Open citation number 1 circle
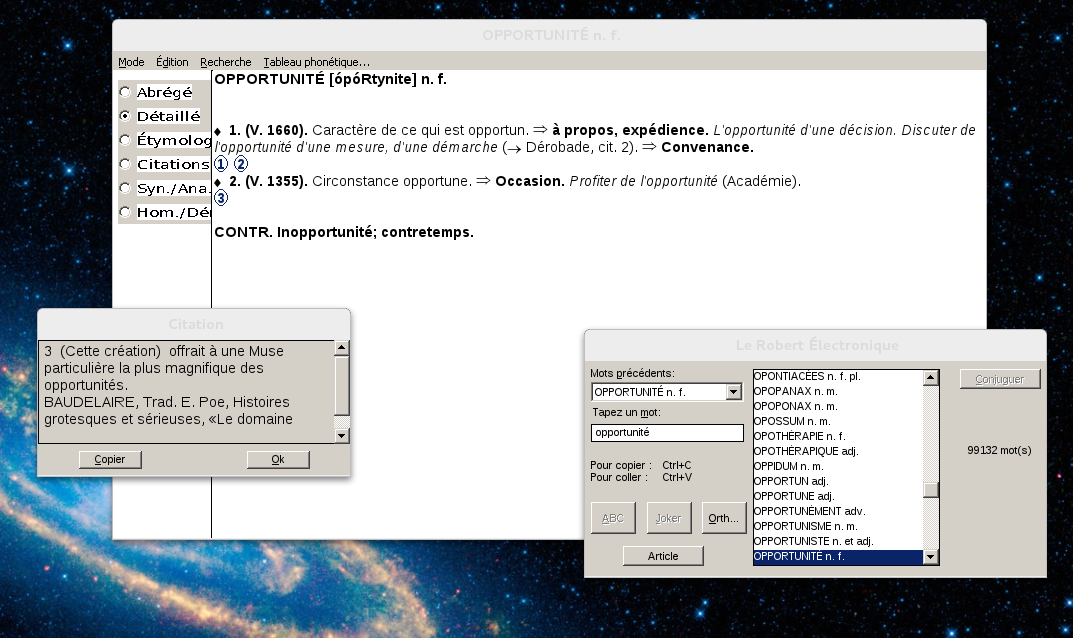1073x638 pixels. pyautogui.click(x=221, y=164)
